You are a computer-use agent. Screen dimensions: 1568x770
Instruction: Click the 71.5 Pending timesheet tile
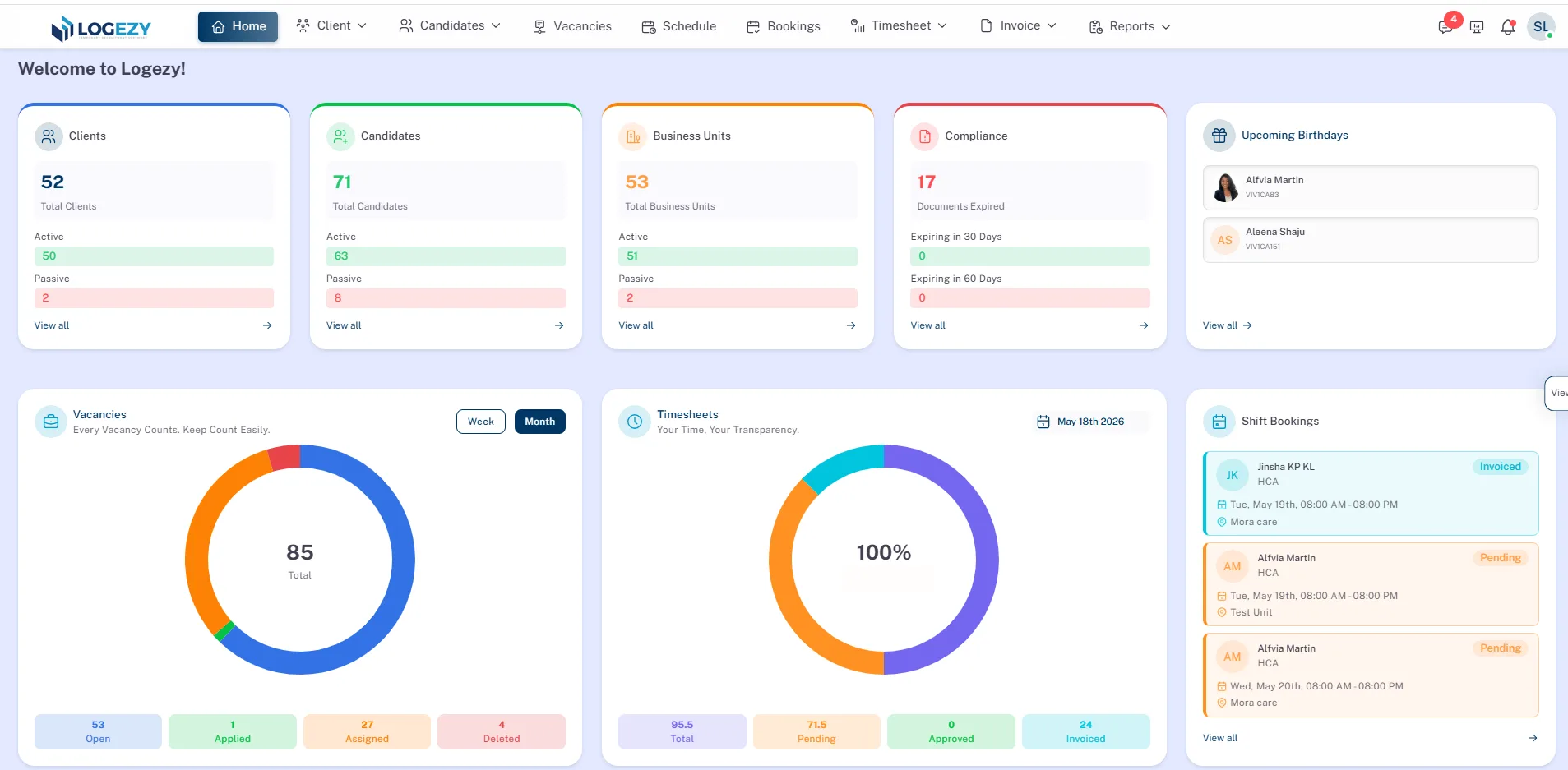816,731
